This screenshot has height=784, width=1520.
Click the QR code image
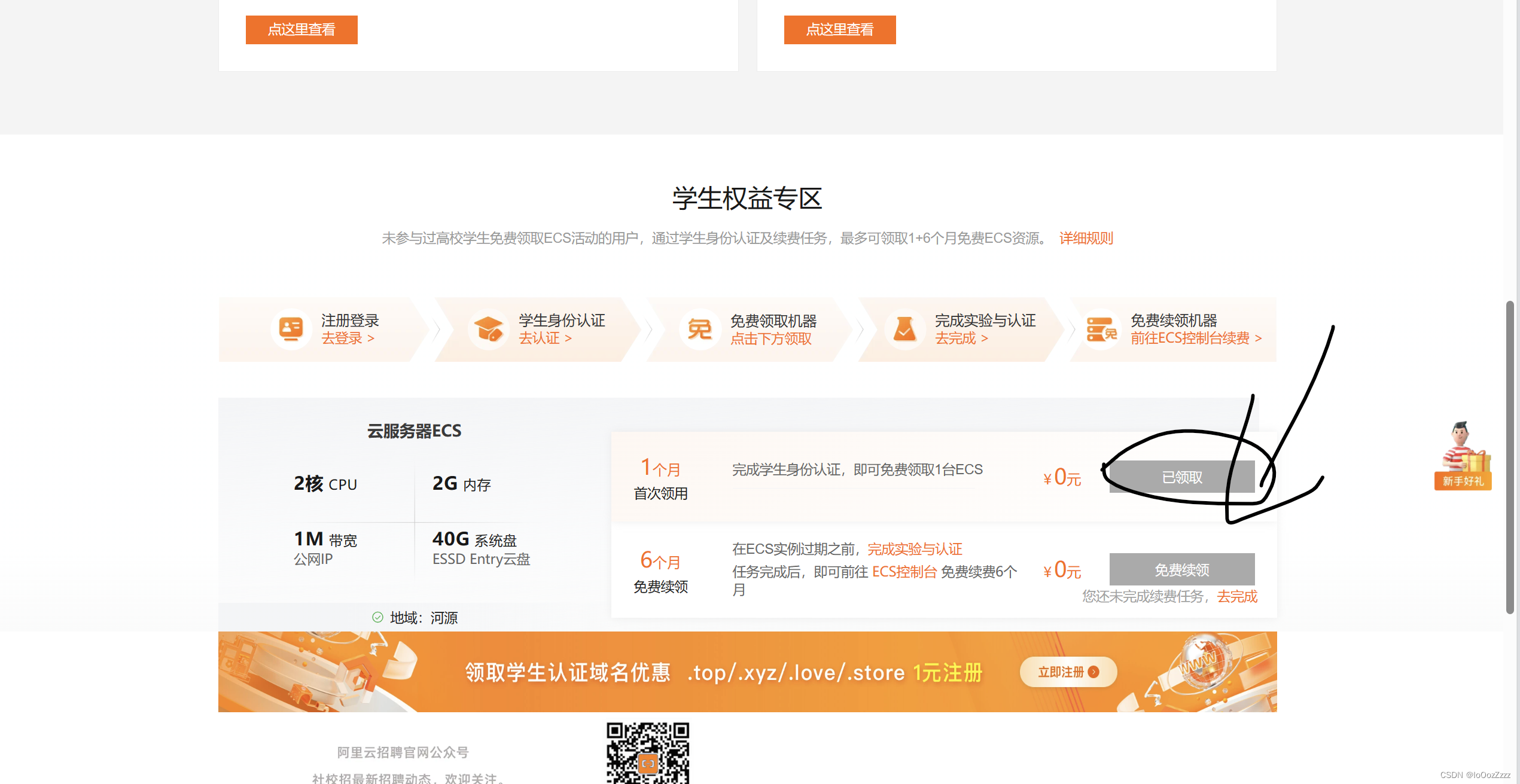[x=648, y=753]
